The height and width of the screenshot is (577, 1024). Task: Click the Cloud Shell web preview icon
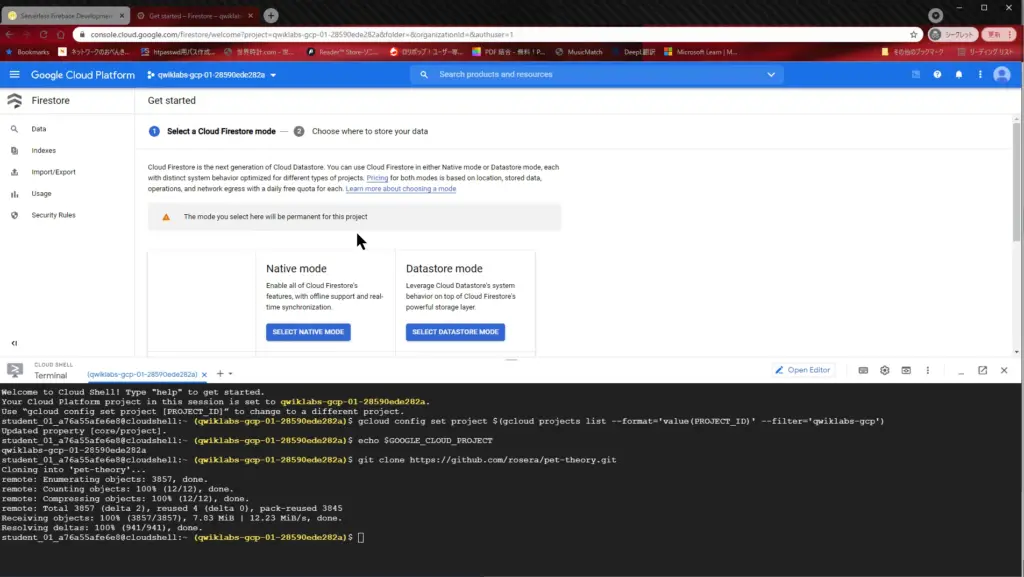click(906, 370)
